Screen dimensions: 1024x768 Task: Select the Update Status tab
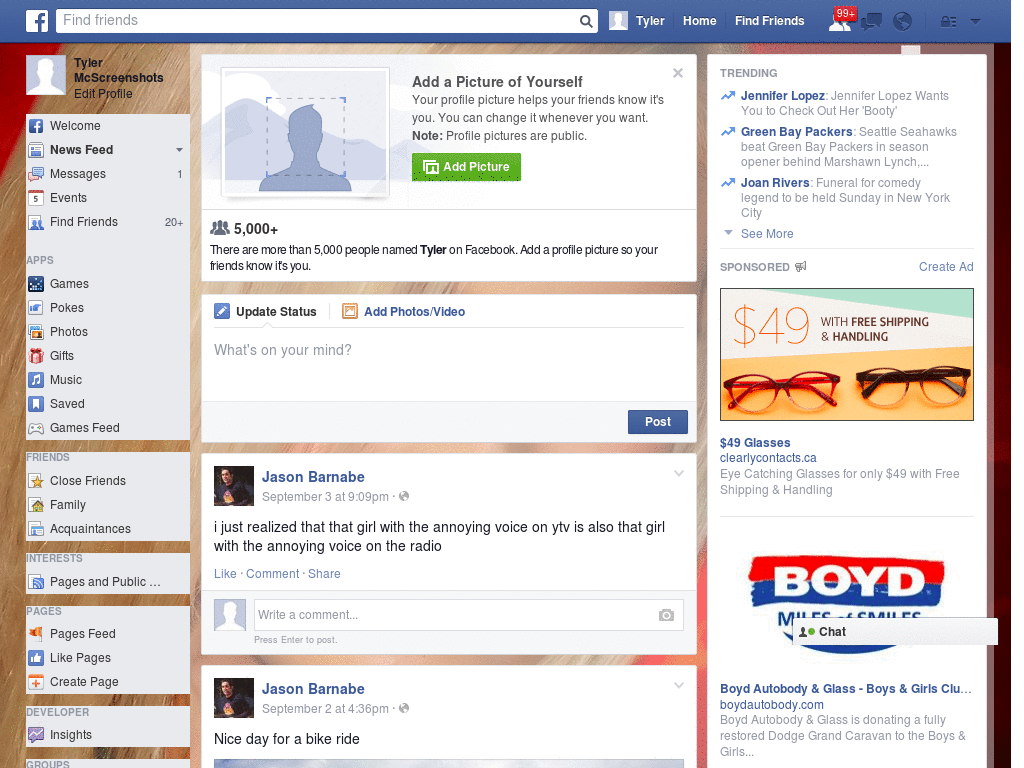[265, 312]
